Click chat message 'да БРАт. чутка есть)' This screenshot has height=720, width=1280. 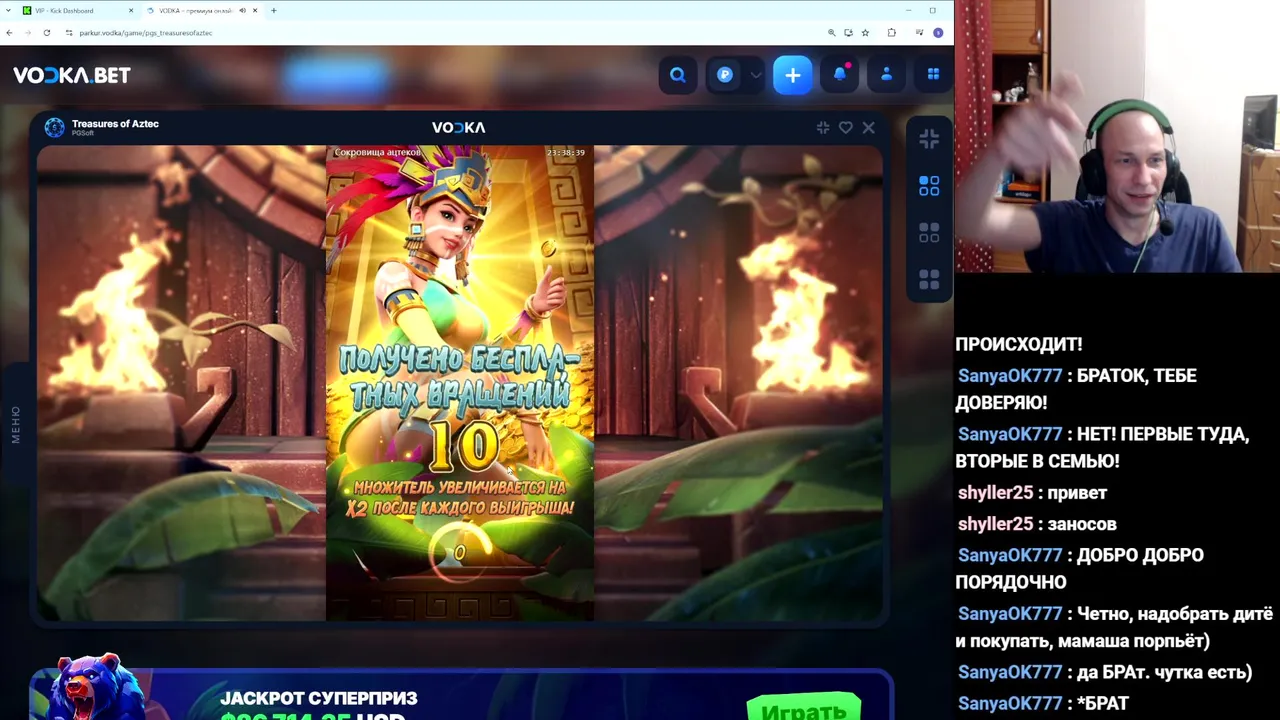tap(1164, 673)
